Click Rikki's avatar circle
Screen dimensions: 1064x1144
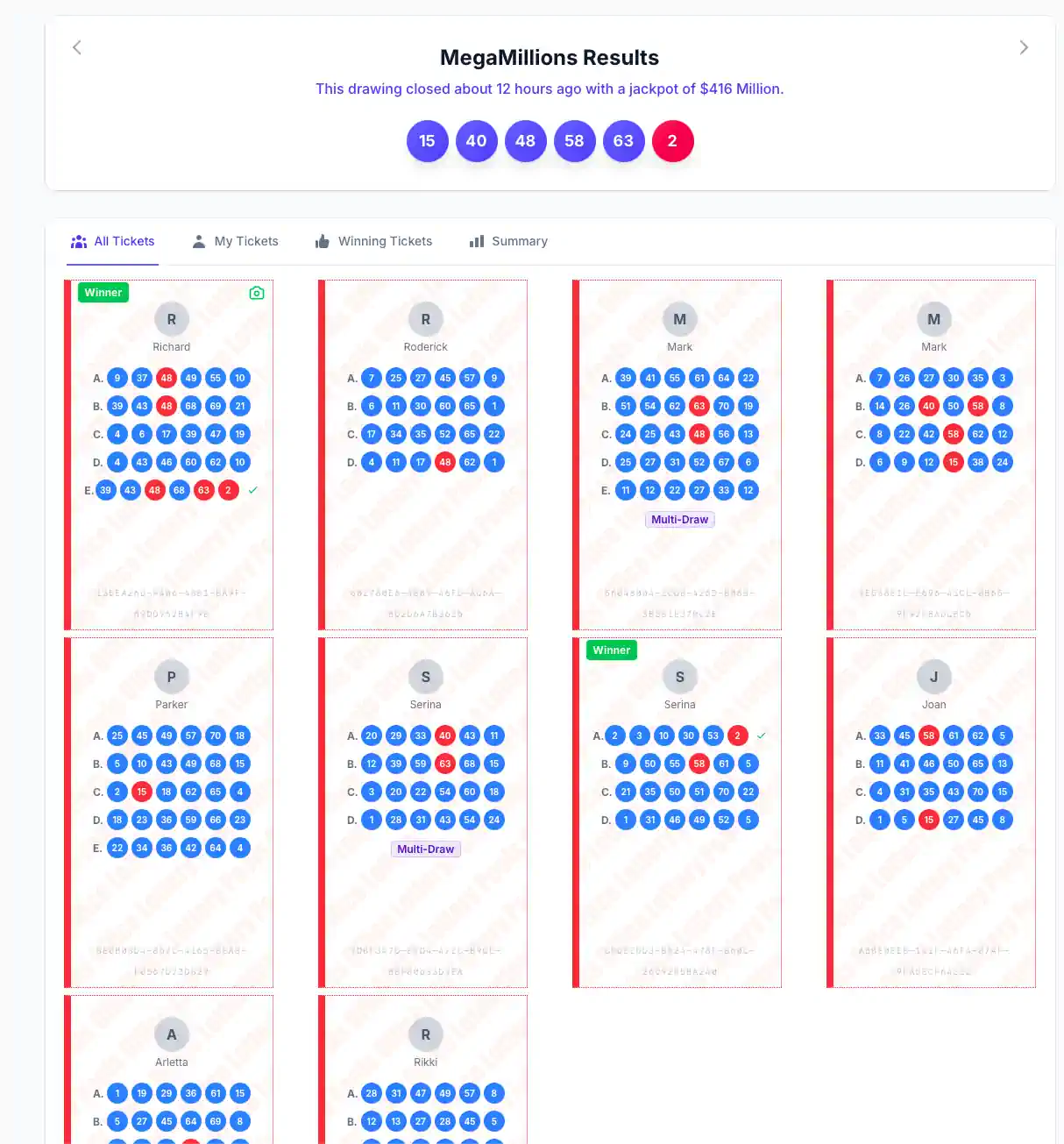pyautogui.click(x=426, y=1034)
